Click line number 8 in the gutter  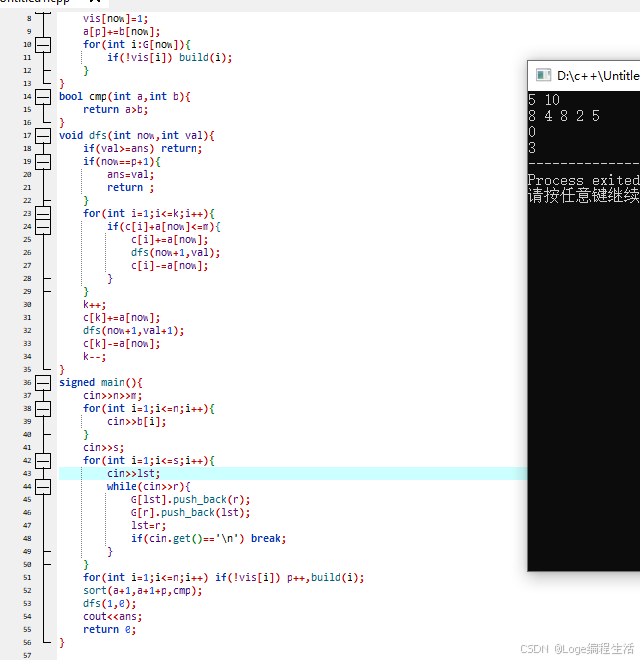tap(29, 19)
